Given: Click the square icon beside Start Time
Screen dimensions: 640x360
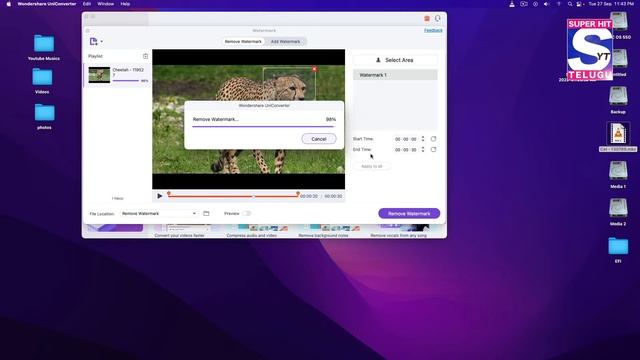Looking at the screenshot, I should (x=433, y=139).
